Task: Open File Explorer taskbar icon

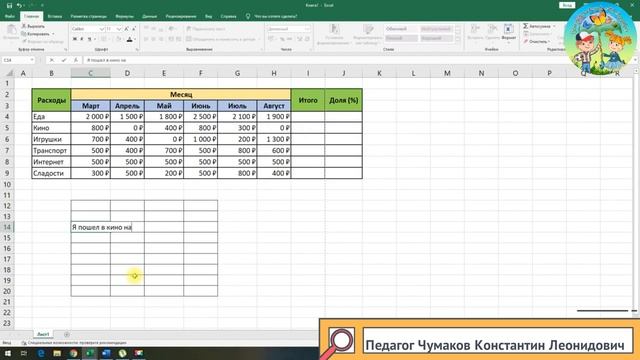Action: (x=57, y=353)
